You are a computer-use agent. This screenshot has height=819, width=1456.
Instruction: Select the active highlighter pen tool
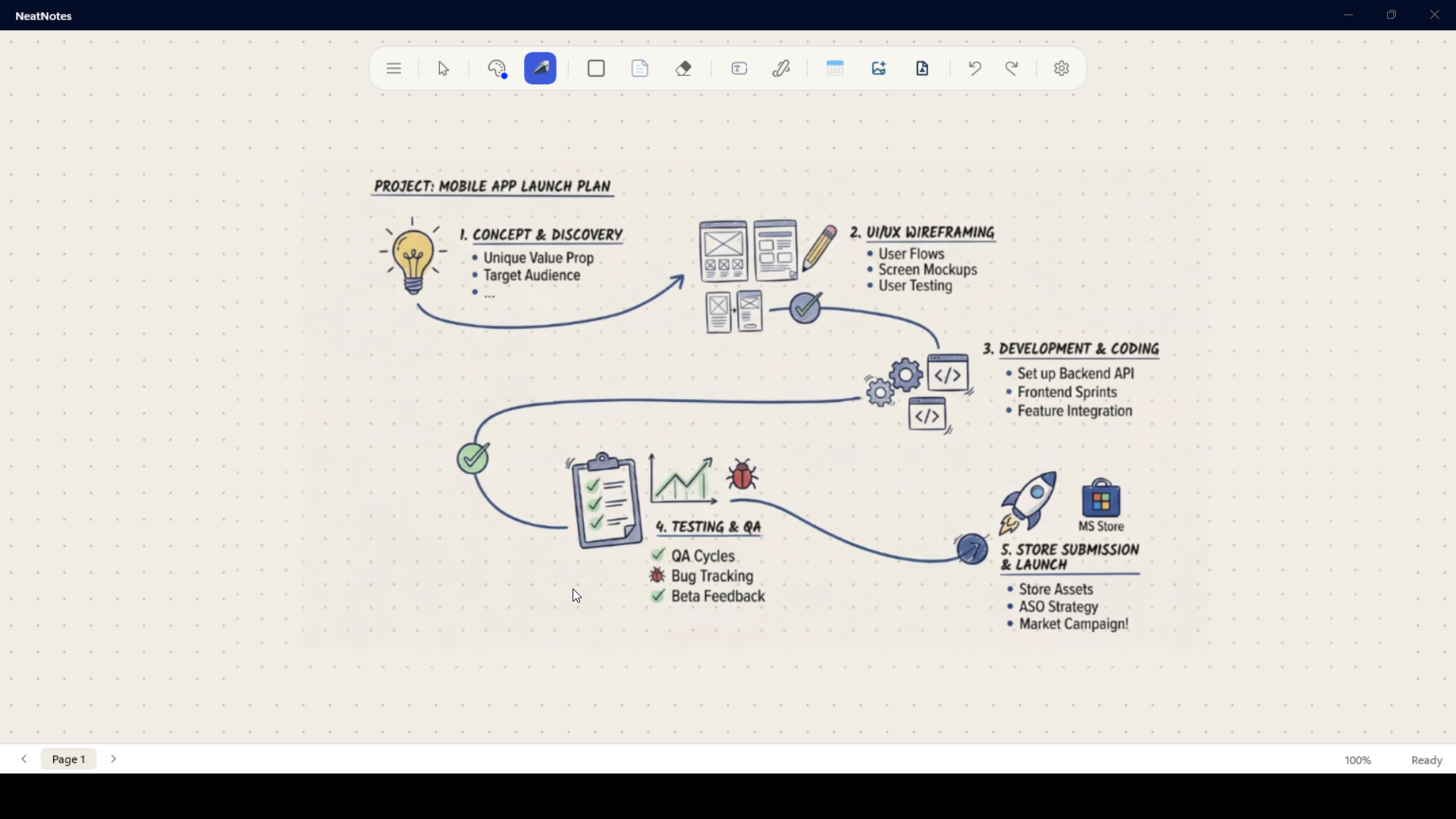[541, 68]
